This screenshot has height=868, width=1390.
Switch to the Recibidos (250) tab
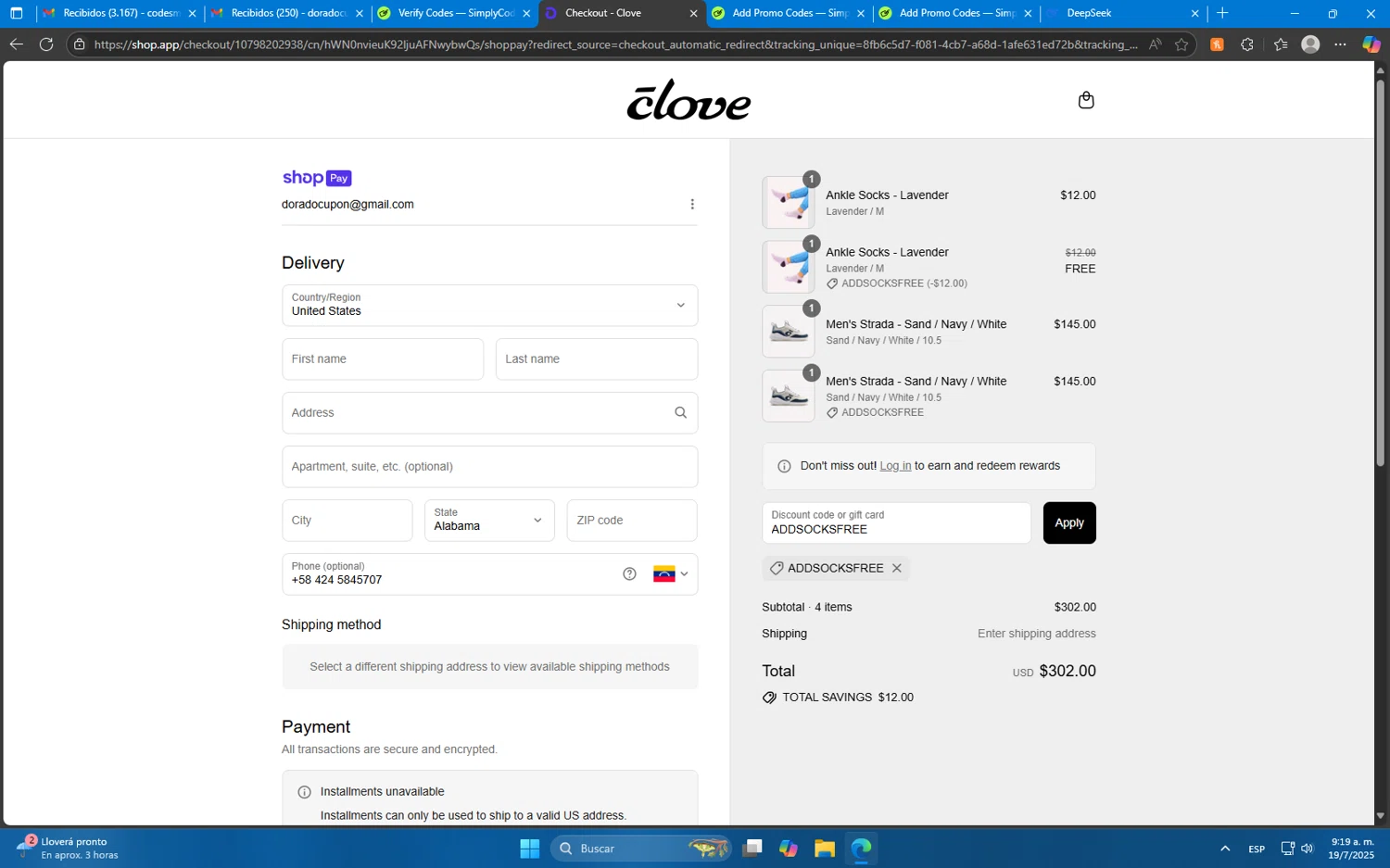(287, 13)
